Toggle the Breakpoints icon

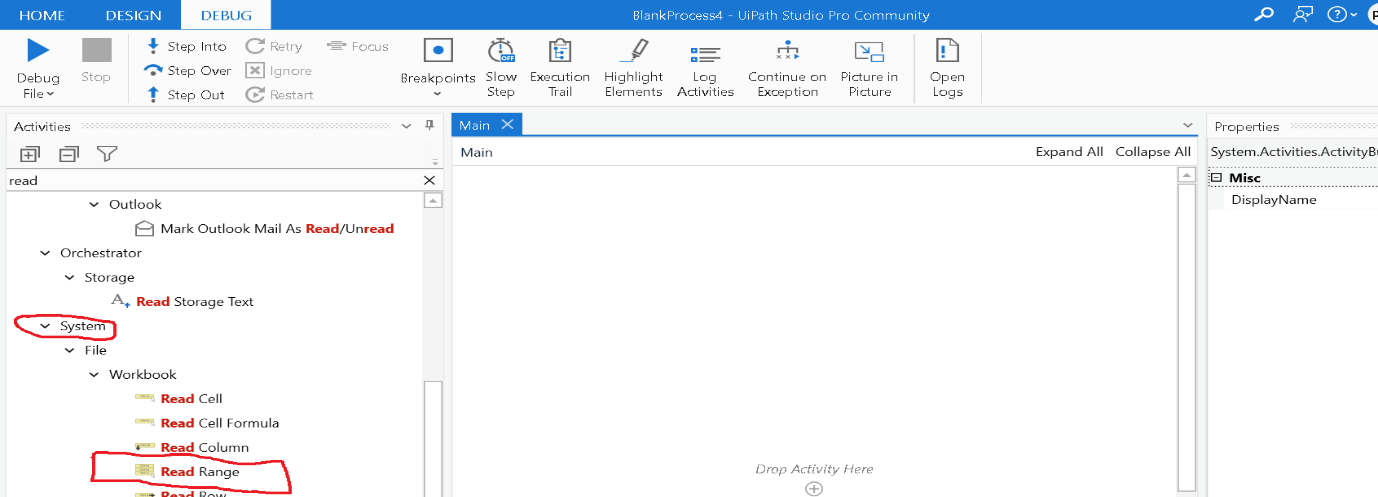point(438,50)
